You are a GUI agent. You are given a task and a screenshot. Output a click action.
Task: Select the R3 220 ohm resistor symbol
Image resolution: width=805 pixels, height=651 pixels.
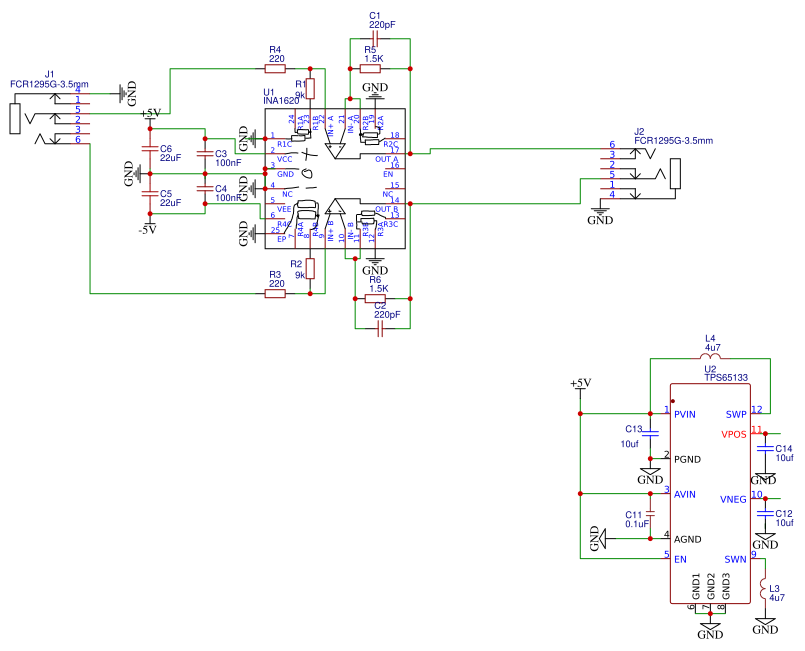point(275,293)
